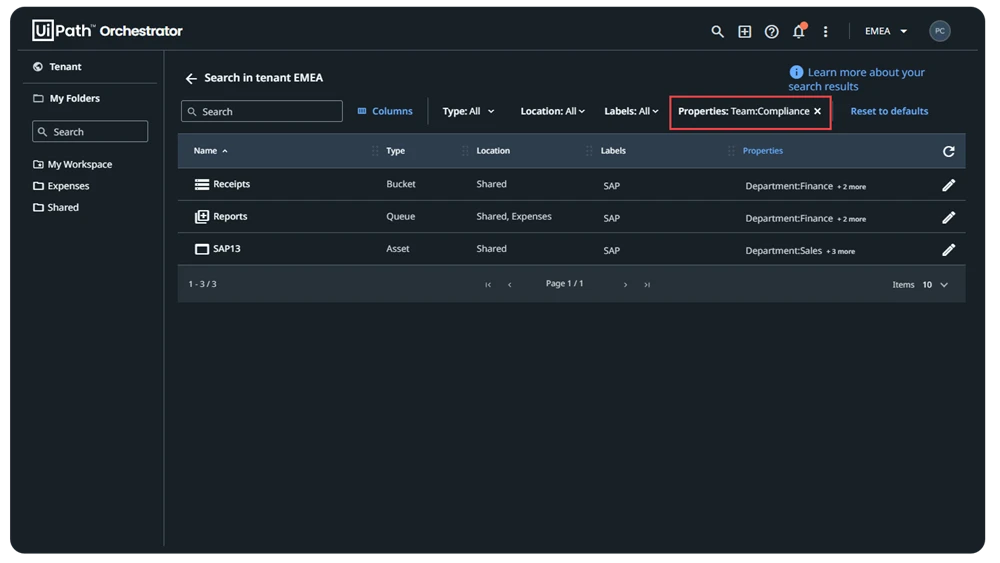
Task: Select My Workspace folder
Action: (x=72, y=164)
